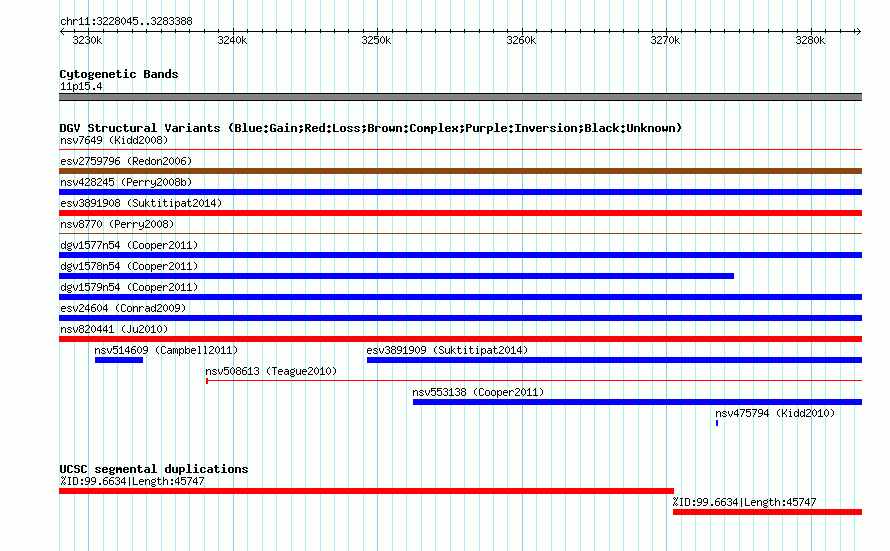Select the red nsv820441 loss bar

coord(460,339)
